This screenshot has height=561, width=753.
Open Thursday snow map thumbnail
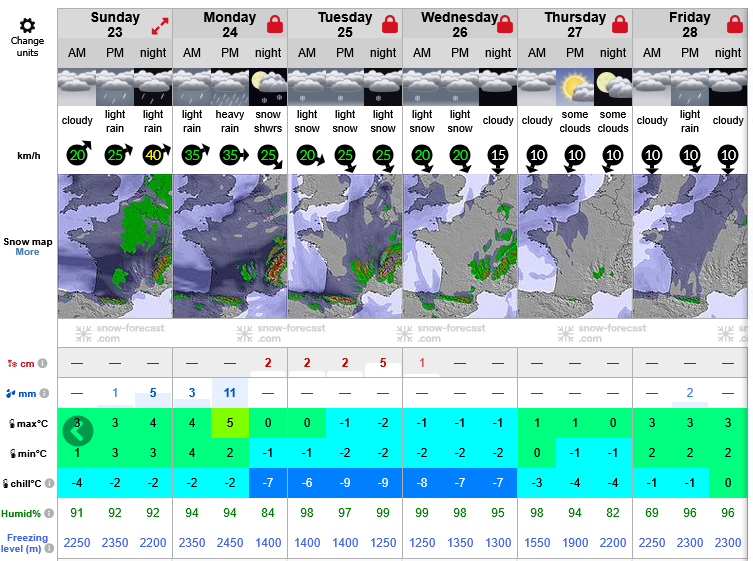(x=575, y=246)
